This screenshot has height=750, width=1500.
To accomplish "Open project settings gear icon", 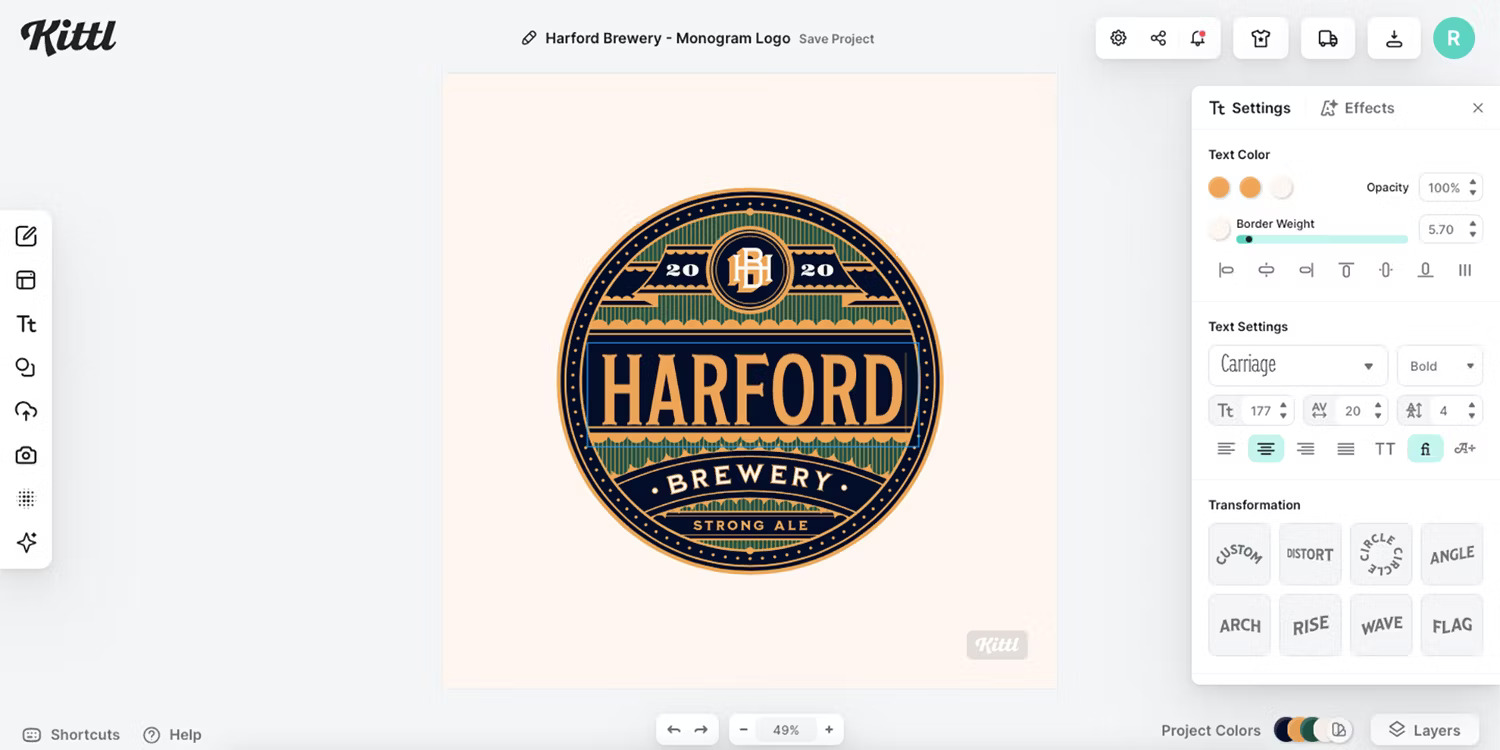I will pyautogui.click(x=1118, y=38).
